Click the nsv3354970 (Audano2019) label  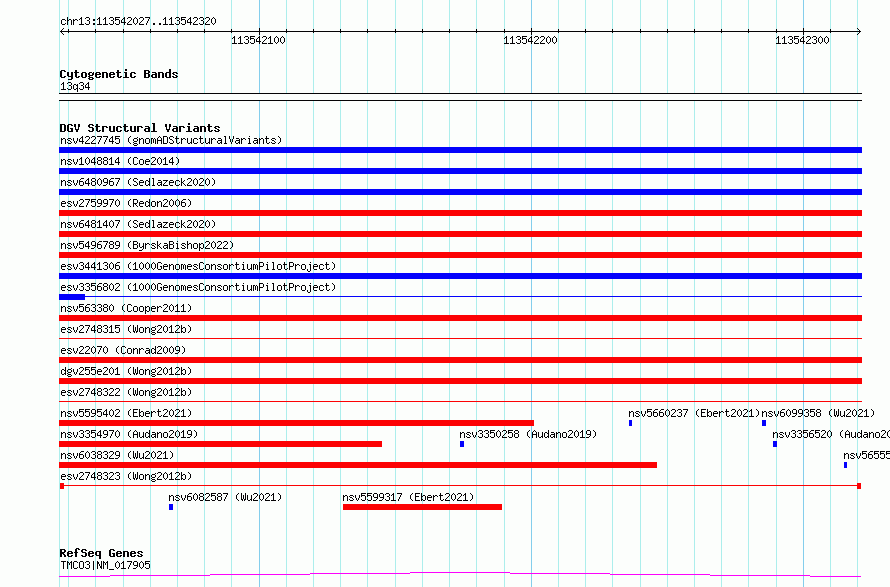click(129, 434)
